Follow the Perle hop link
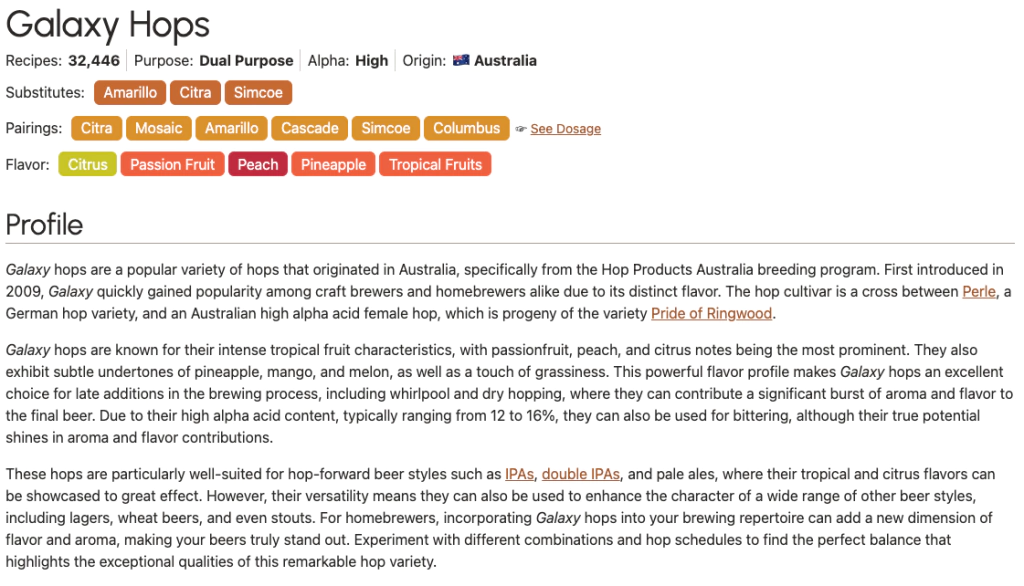Viewport: 1024px width, 586px height. pyautogui.click(x=979, y=291)
